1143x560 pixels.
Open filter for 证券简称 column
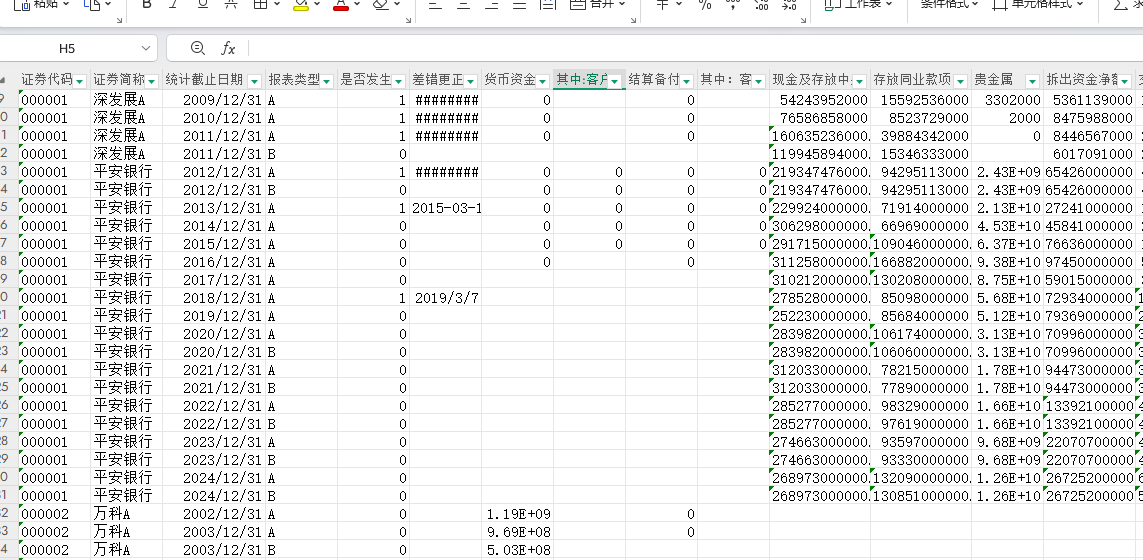(152, 80)
